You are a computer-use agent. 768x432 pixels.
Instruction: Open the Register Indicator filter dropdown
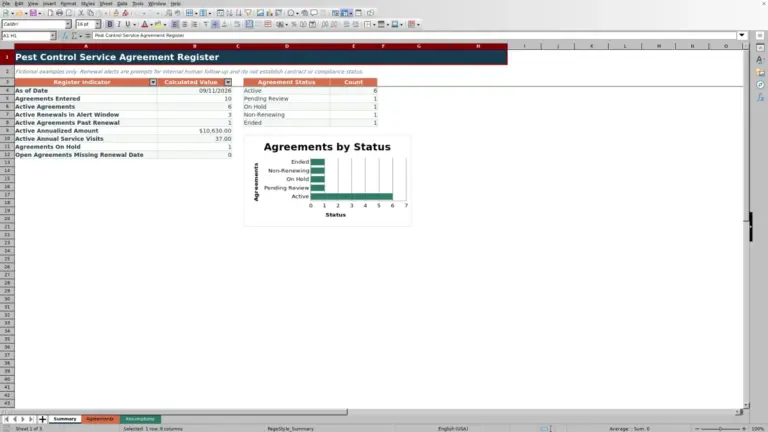pyautogui.click(x=153, y=82)
